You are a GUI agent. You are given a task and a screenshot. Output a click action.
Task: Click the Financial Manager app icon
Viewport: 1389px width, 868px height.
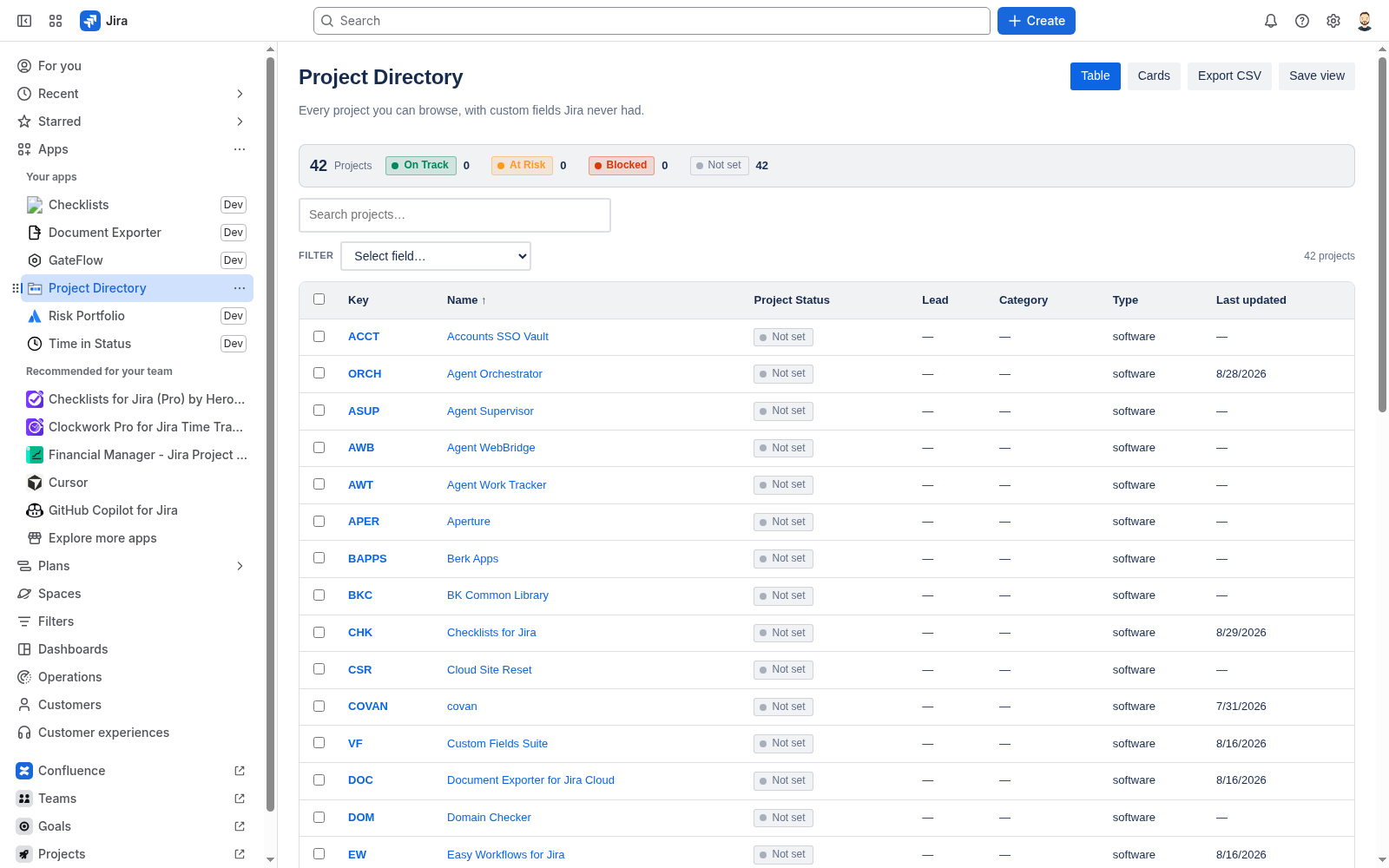tap(35, 455)
